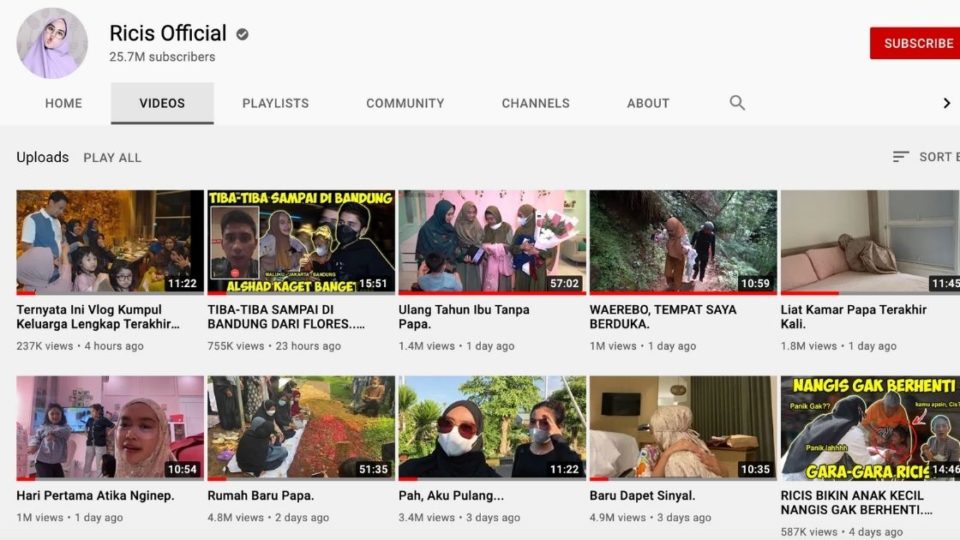Click title WAEREBO, TEMPAT SAYA BERDUKA
The height and width of the screenshot is (540, 960).
pyautogui.click(x=663, y=317)
